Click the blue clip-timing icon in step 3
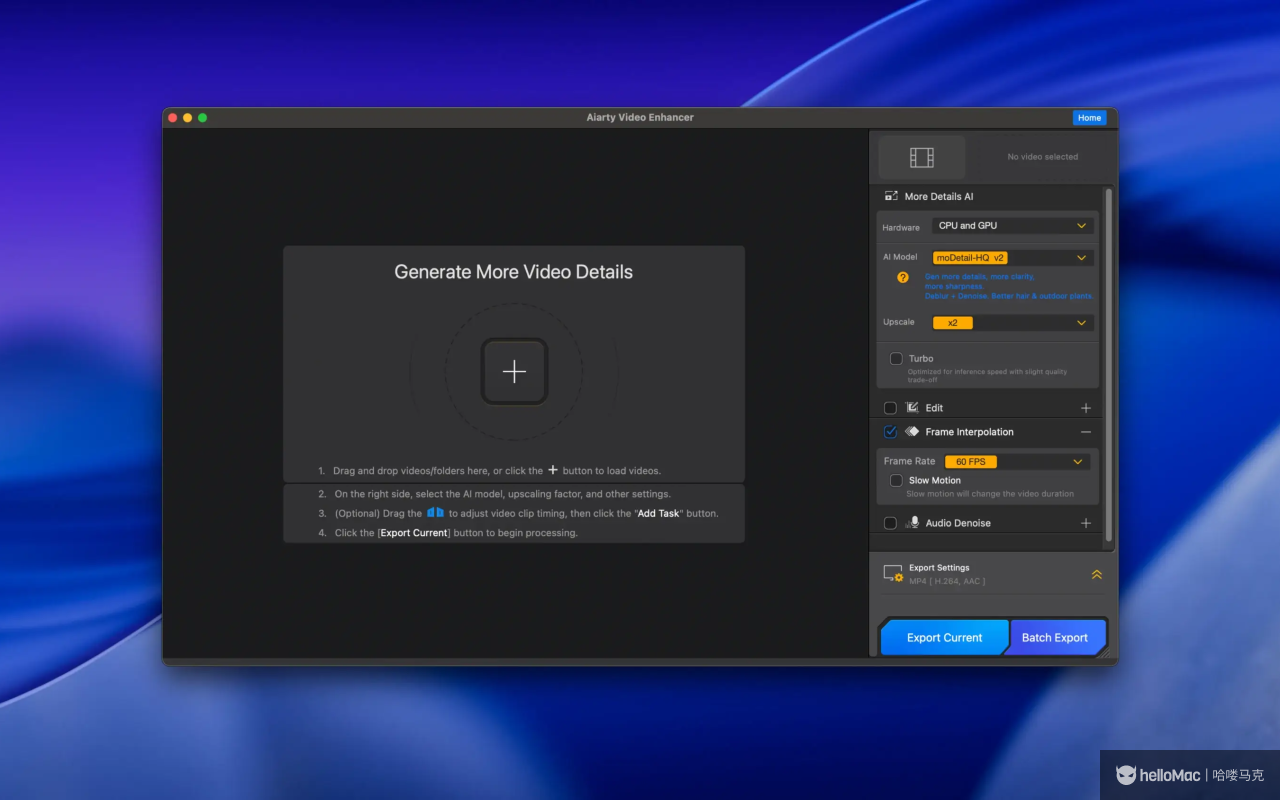 435,512
